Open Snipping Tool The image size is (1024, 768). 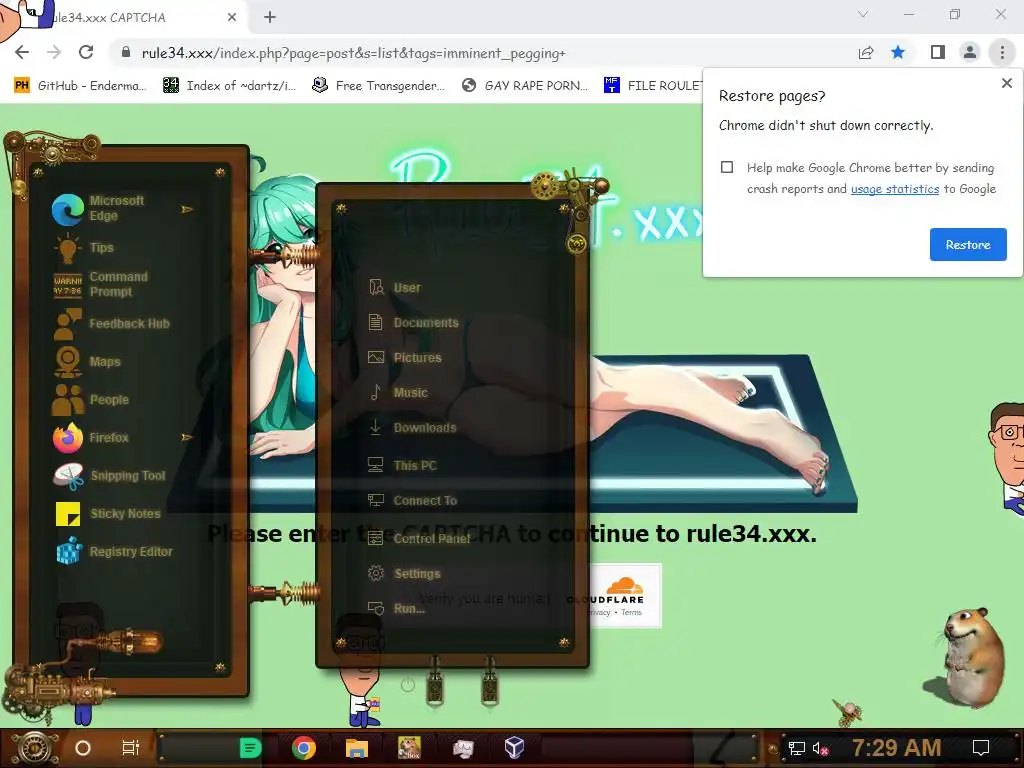[109, 475]
